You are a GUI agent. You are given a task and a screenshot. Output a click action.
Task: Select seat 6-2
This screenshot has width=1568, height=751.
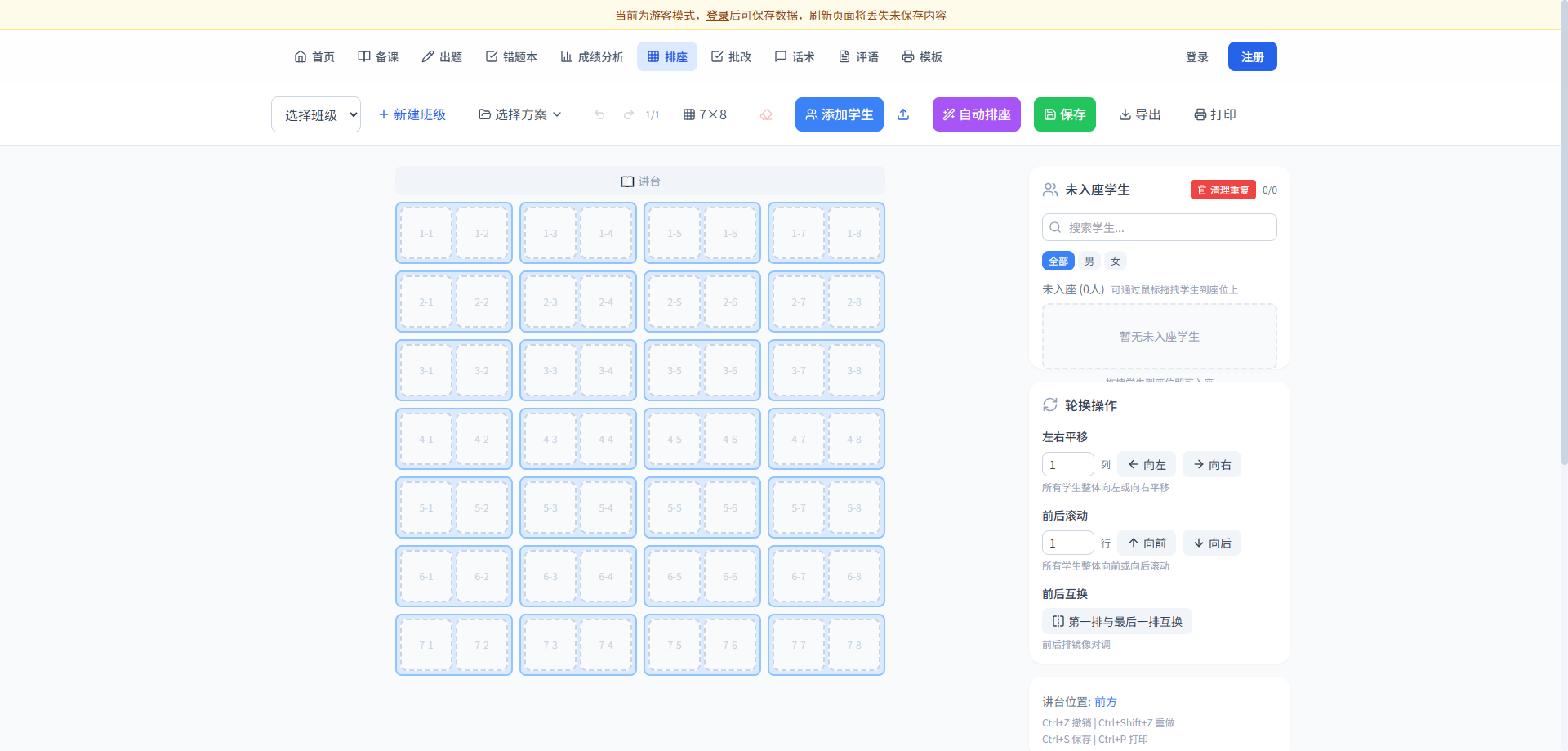click(x=482, y=576)
